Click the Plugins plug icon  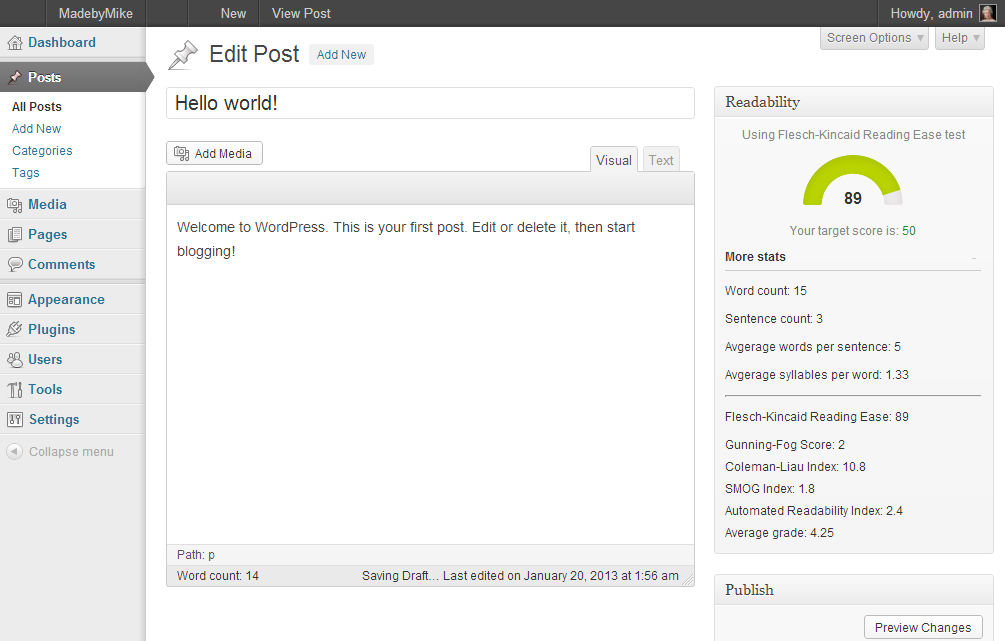14,329
